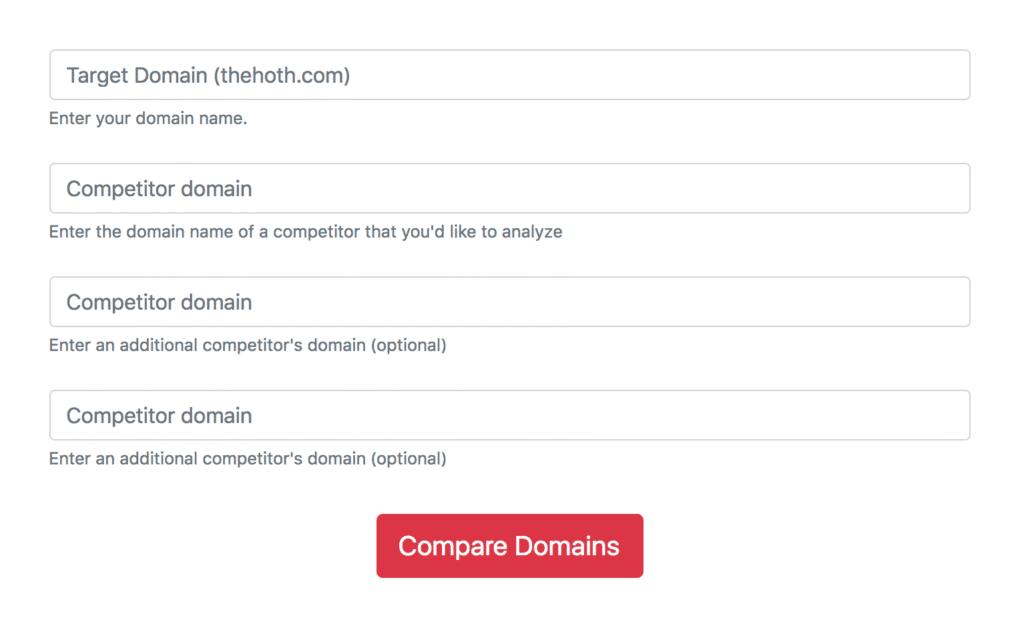Click the placeholder text 'Competitor domain'
This screenshot has width=1024, height=630.
(158, 188)
